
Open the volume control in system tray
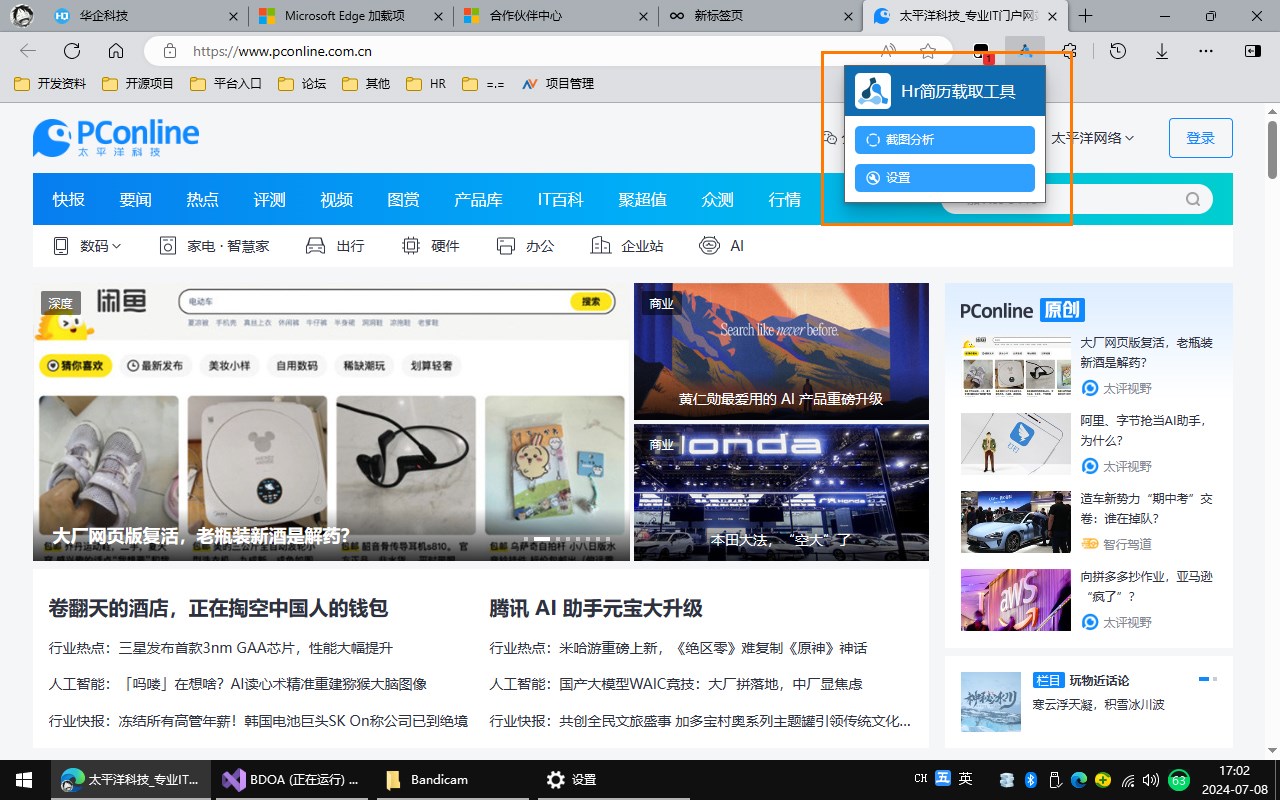coord(1152,779)
